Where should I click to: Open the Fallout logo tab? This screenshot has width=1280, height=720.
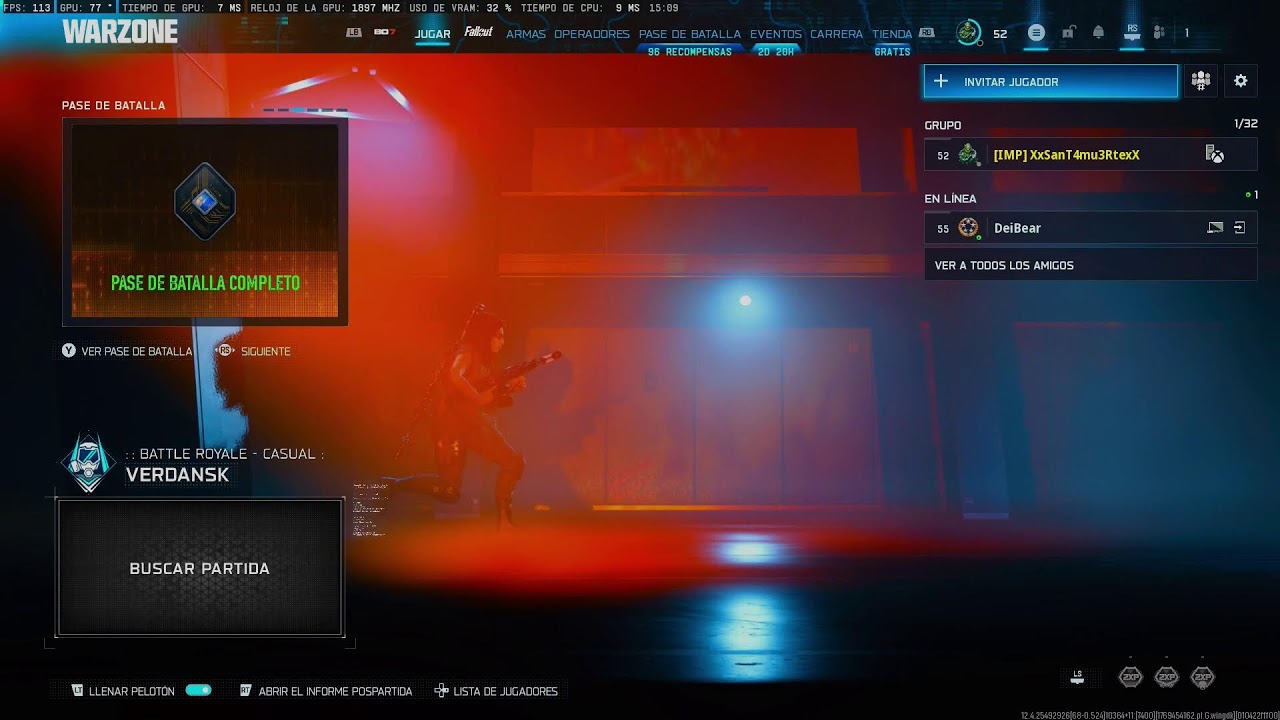(478, 33)
